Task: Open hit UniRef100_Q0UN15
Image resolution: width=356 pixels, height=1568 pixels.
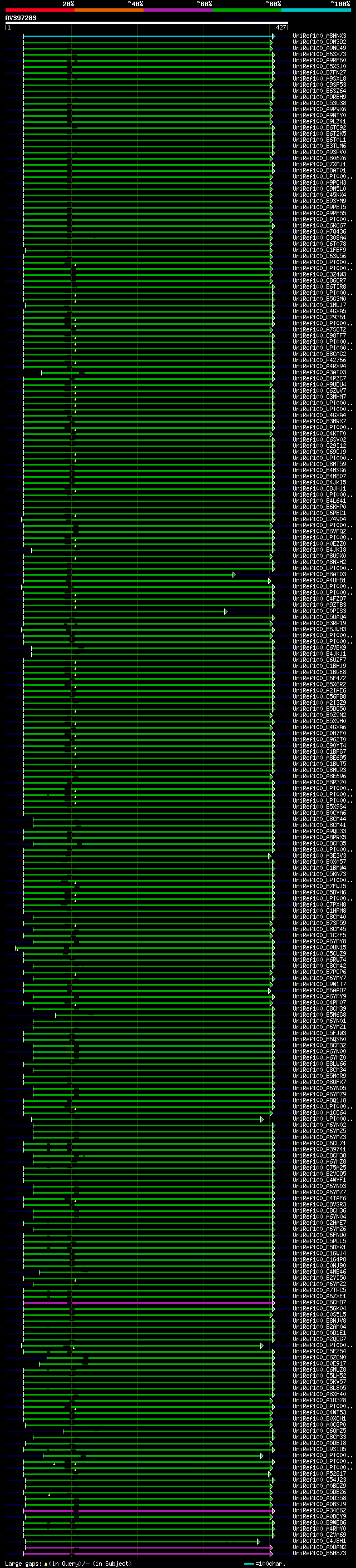Action: (x=319, y=948)
